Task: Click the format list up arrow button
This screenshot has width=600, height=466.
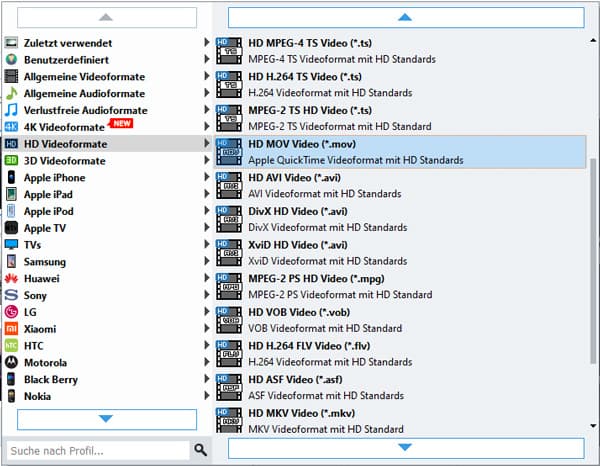Action: [406, 18]
